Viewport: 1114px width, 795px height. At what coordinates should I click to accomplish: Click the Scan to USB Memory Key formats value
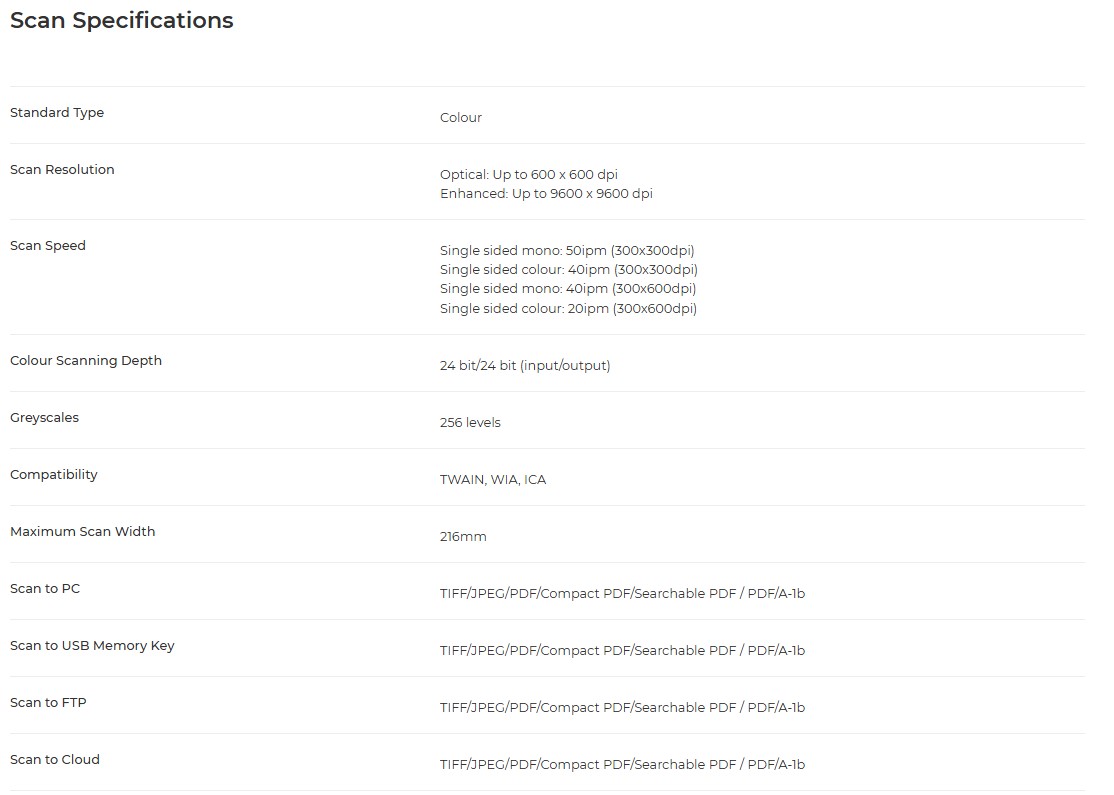pos(622,650)
